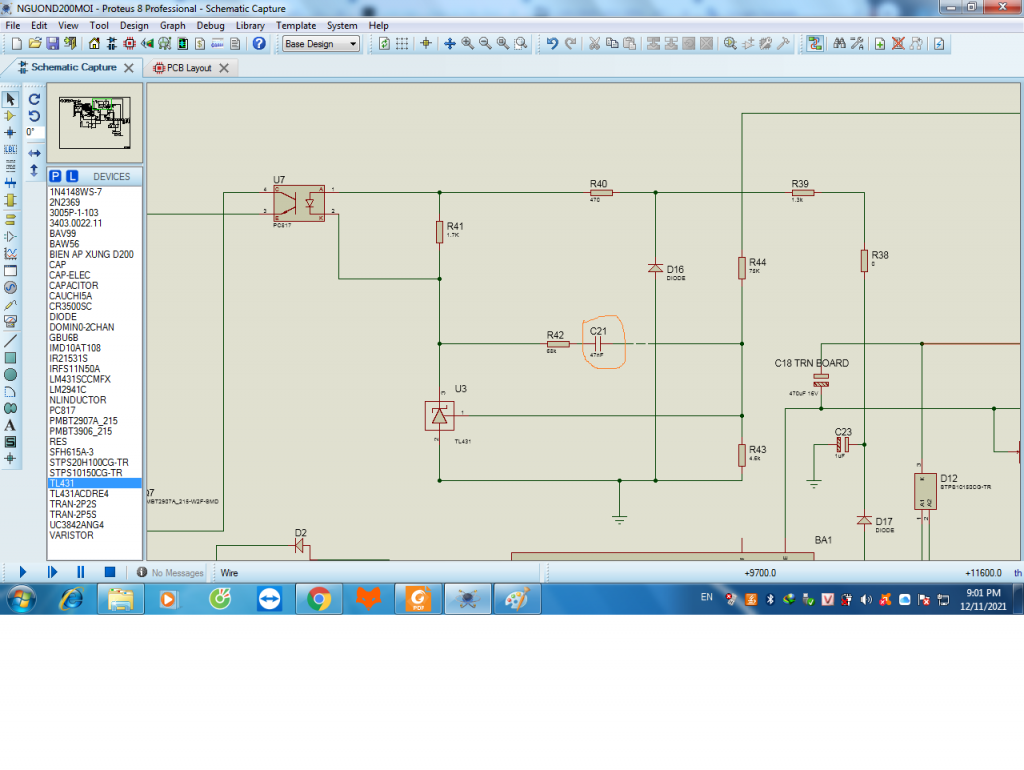Select the Junction dot mode tool
The width and height of the screenshot is (1024, 770).
pyautogui.click(x=11, y=132)
